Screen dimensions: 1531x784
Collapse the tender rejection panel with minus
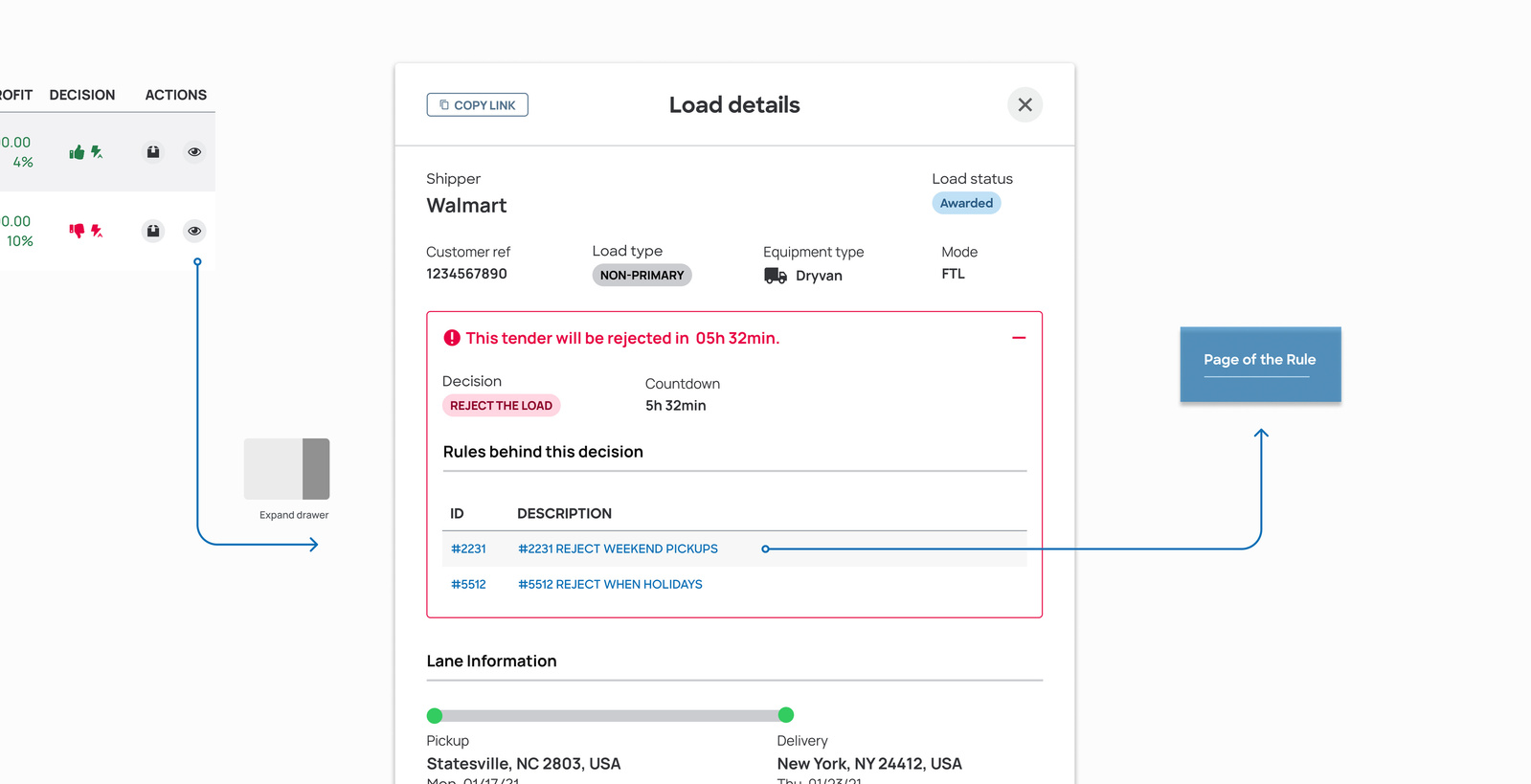1019,338
